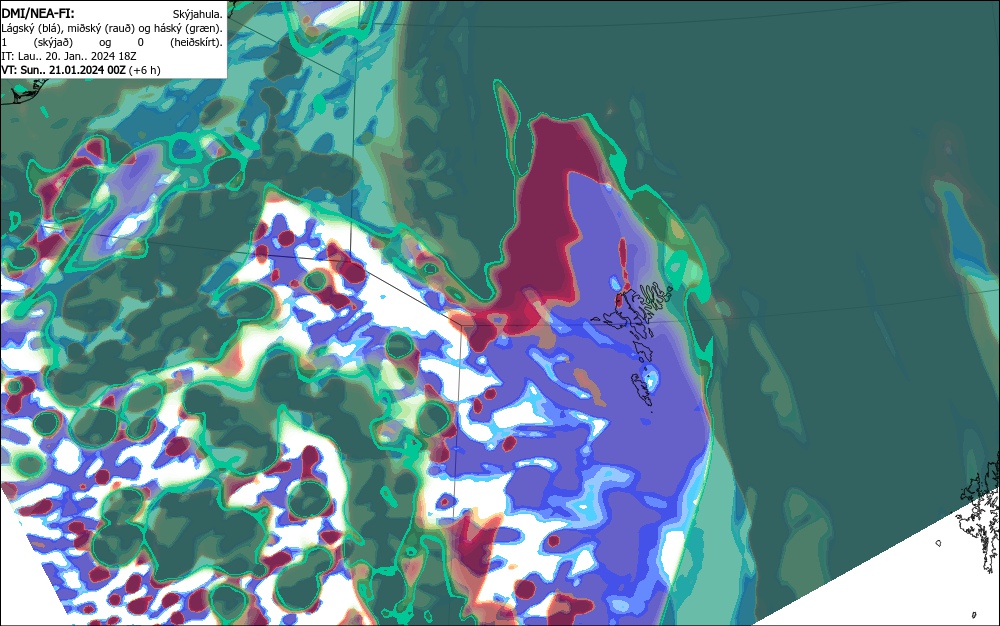Click the valid time 'VT: Sun.. 21.01.2024 00Z'
1000x626 pixels.
point(64,70)
